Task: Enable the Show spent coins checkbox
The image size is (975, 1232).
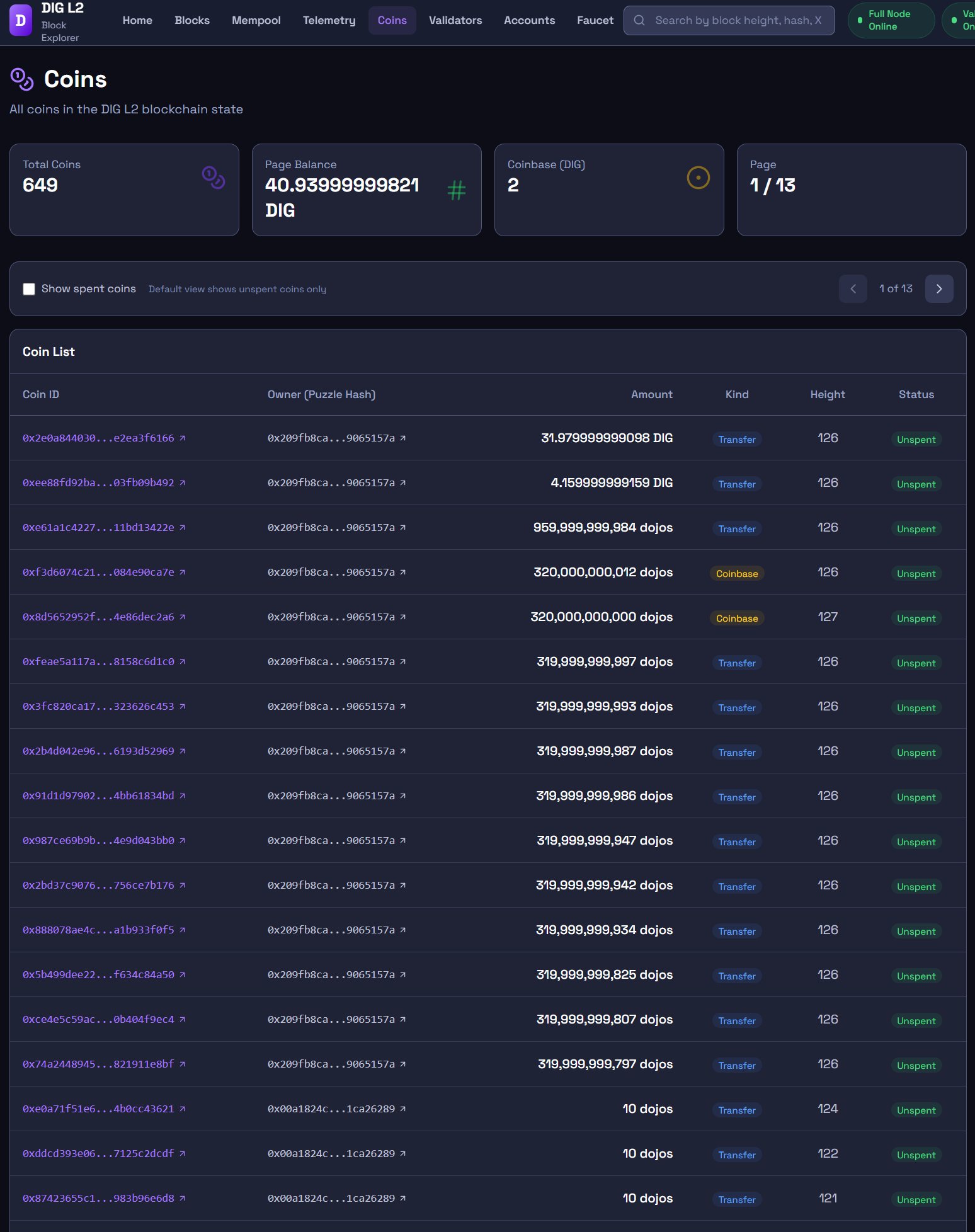Action: coord(29,289)
